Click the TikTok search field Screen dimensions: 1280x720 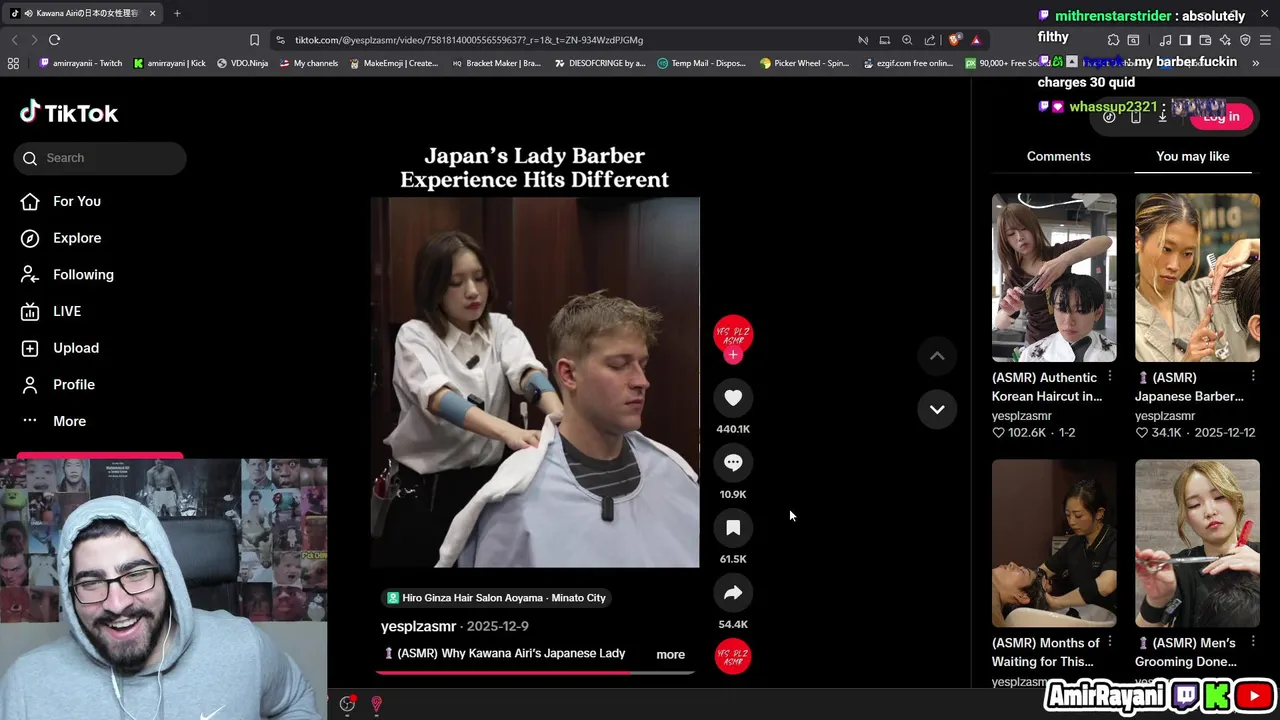(100, 158)
